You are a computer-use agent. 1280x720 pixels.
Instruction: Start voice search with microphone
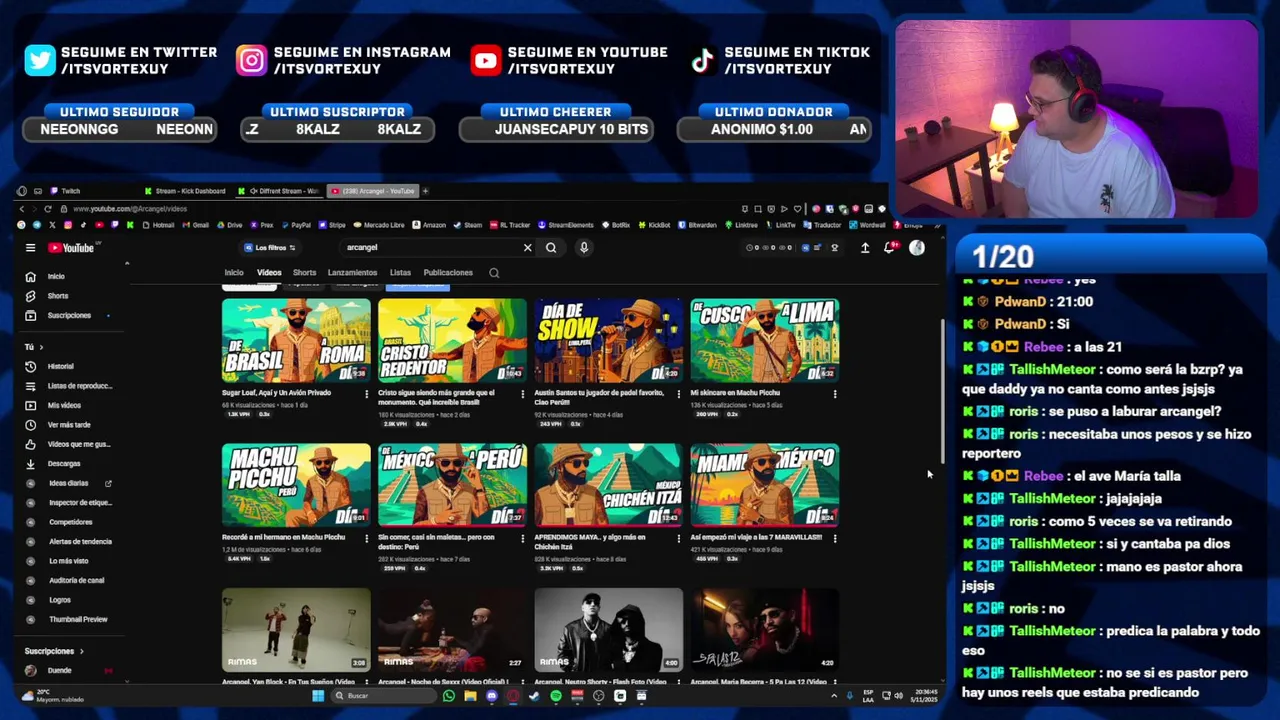click(584, 248)
